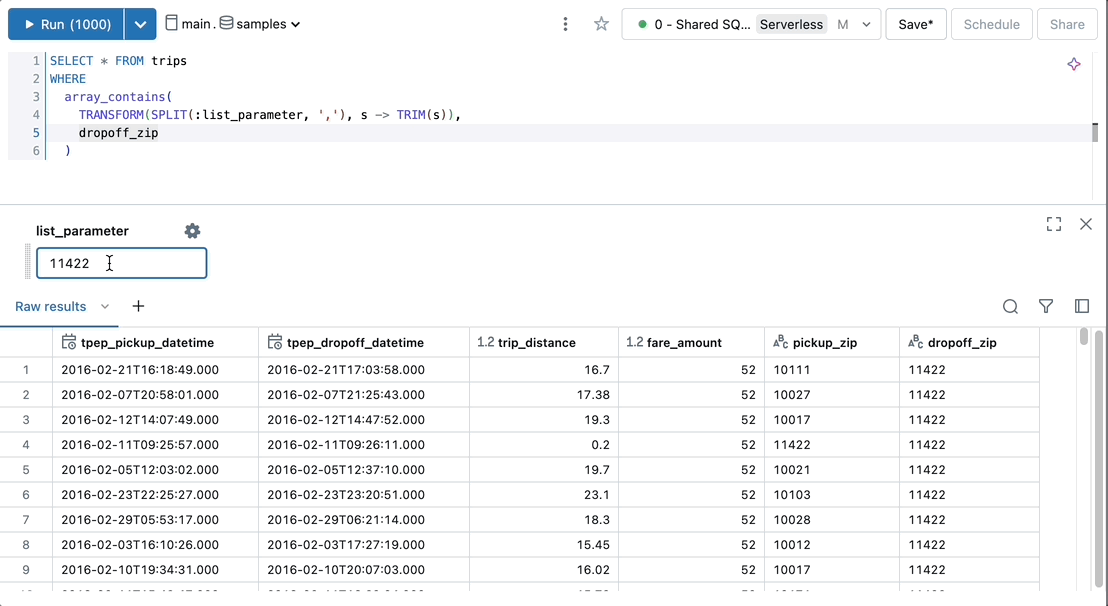Screen dimensions: 1108x606
Task: Toggle the column side panel icon
Action: pyautogui.click(x=1081, y=307)
